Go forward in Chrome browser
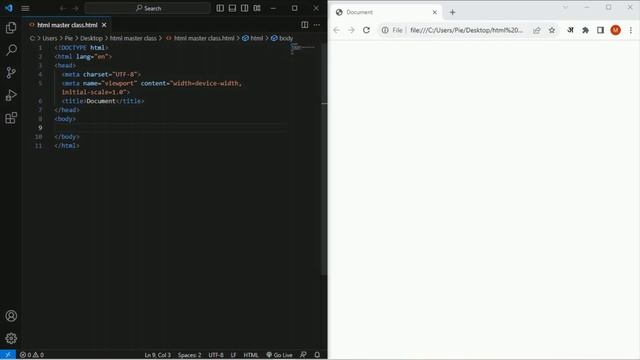640x360 pixels. coord(351,30)
